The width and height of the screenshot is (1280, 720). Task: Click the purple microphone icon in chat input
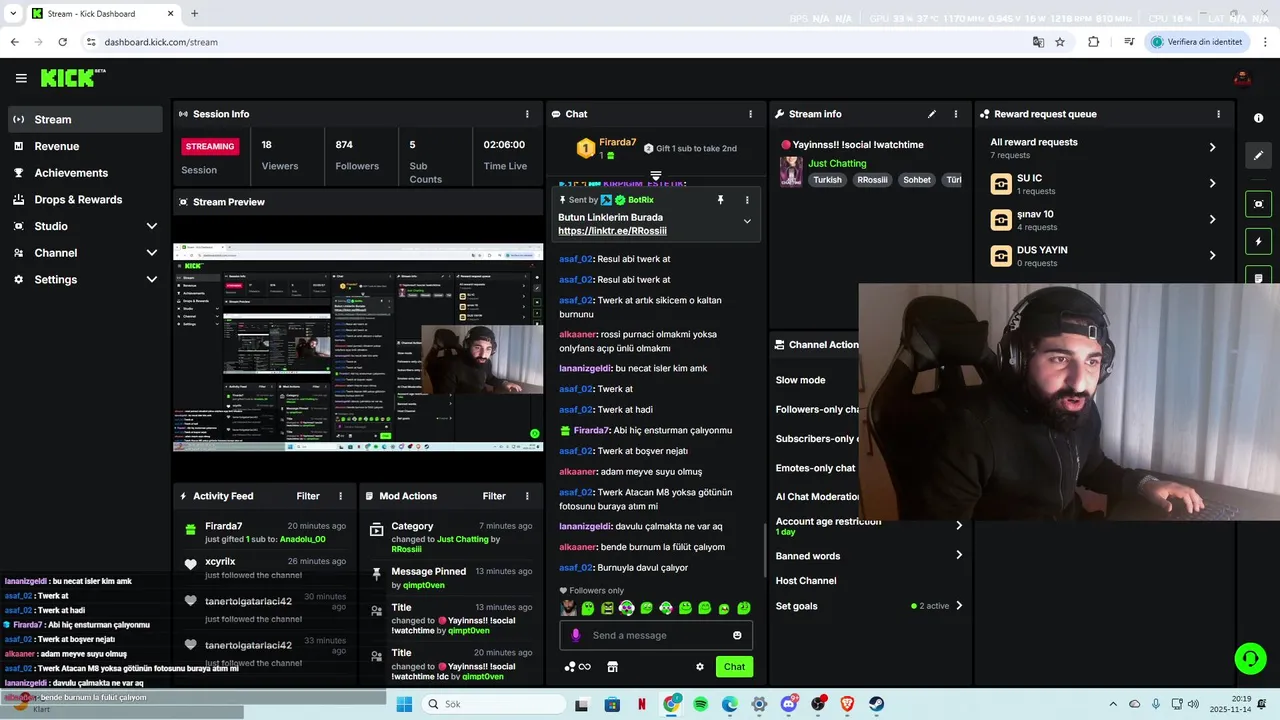[x=575, y=635]
